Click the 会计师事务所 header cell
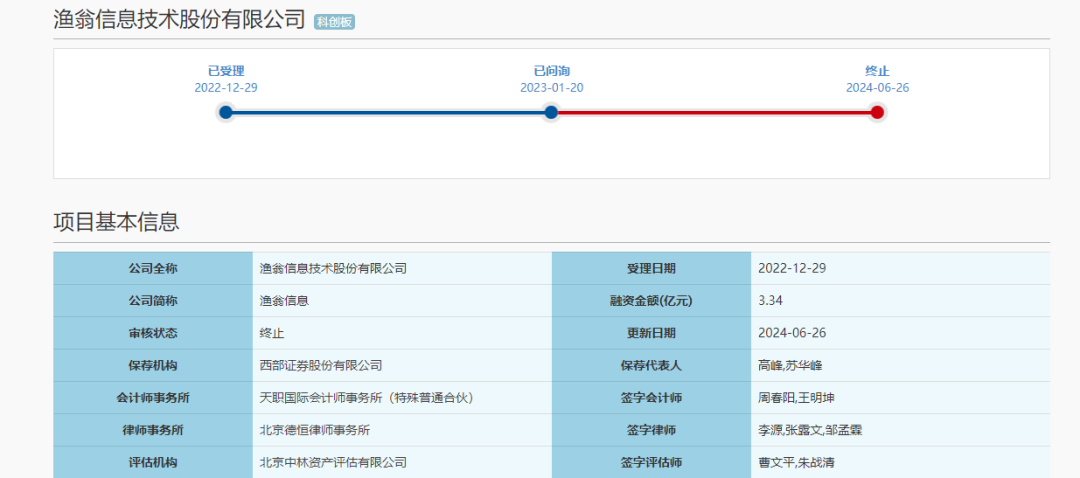 coord(153,398)
